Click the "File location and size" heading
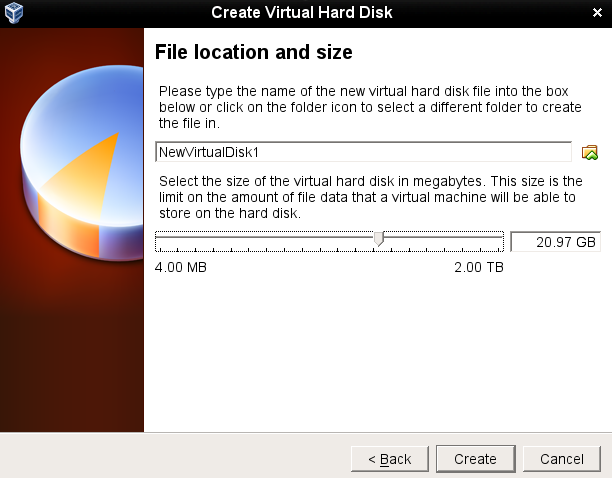This screenshot has height=478, width=612. point(254,51)
